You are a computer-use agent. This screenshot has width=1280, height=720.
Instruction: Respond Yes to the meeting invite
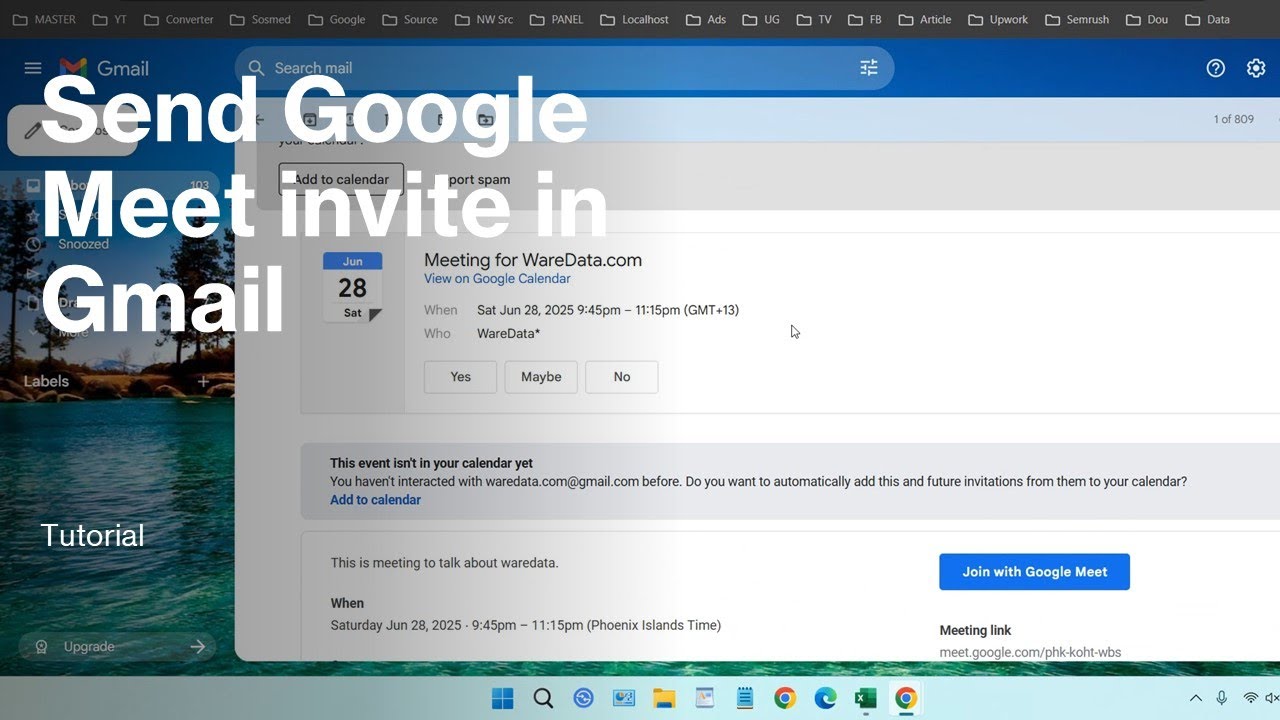point(460,377)
